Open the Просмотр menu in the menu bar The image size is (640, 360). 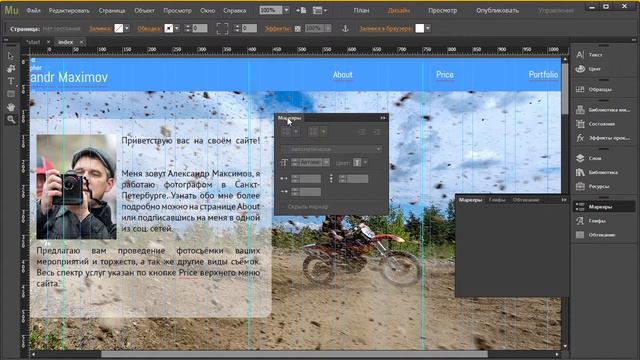tap(177, 11)
